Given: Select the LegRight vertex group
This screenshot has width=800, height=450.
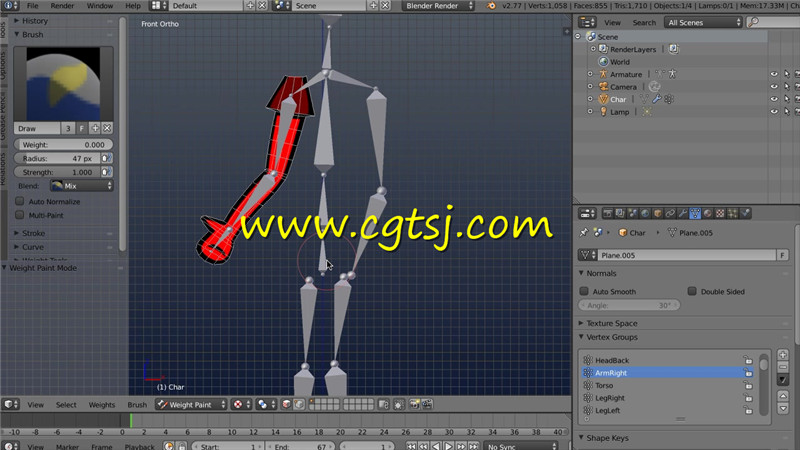Looking at the screenshot, I should [x=668, y=398].
